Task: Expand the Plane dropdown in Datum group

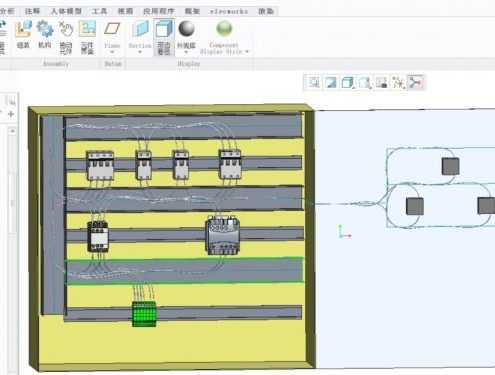Action: tap(112, 52)
